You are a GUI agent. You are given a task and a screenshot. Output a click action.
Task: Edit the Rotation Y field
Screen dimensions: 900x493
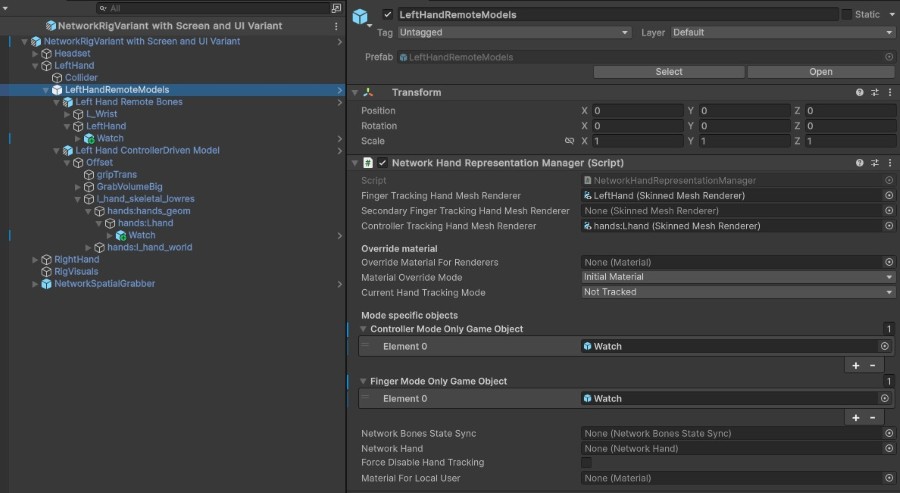[744, 126]
